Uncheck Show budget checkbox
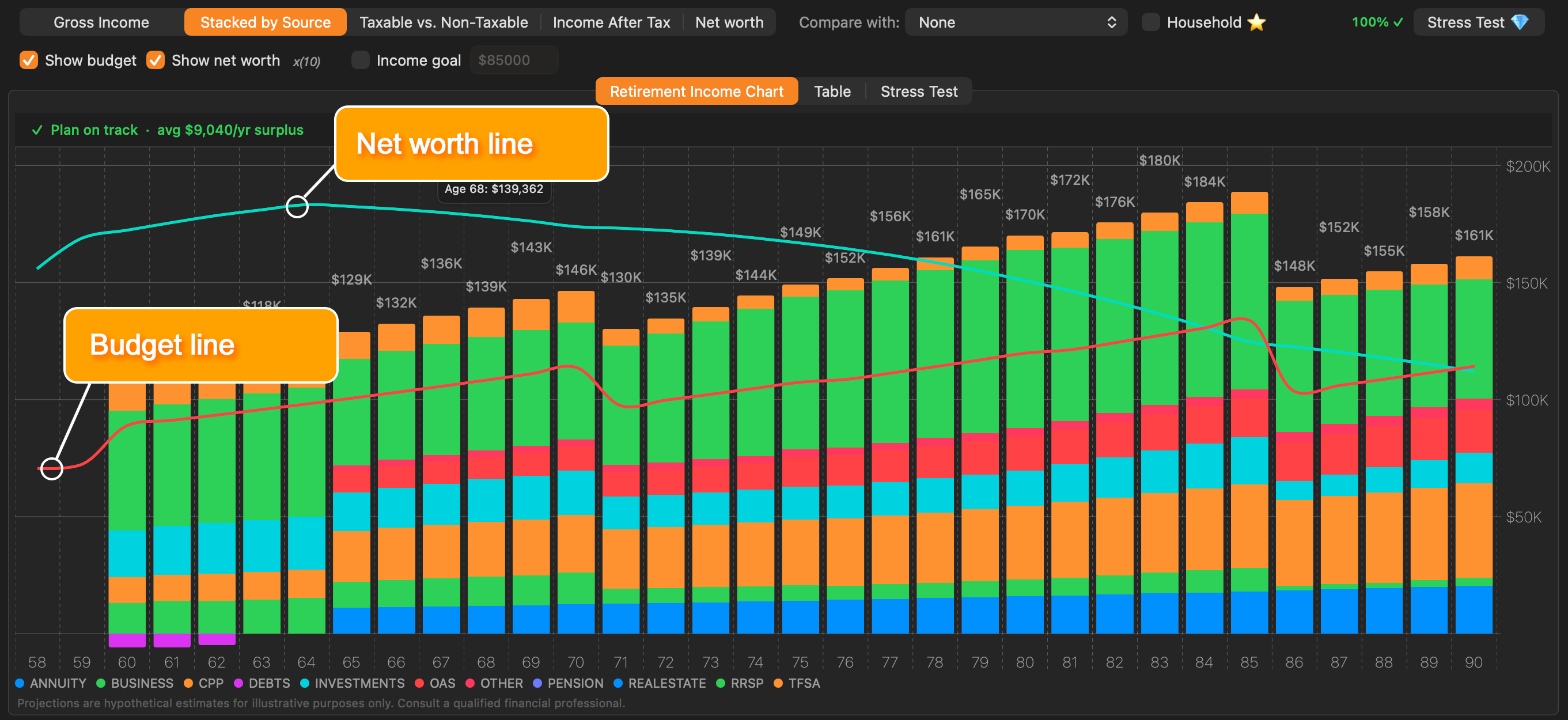 coord(29,60)
